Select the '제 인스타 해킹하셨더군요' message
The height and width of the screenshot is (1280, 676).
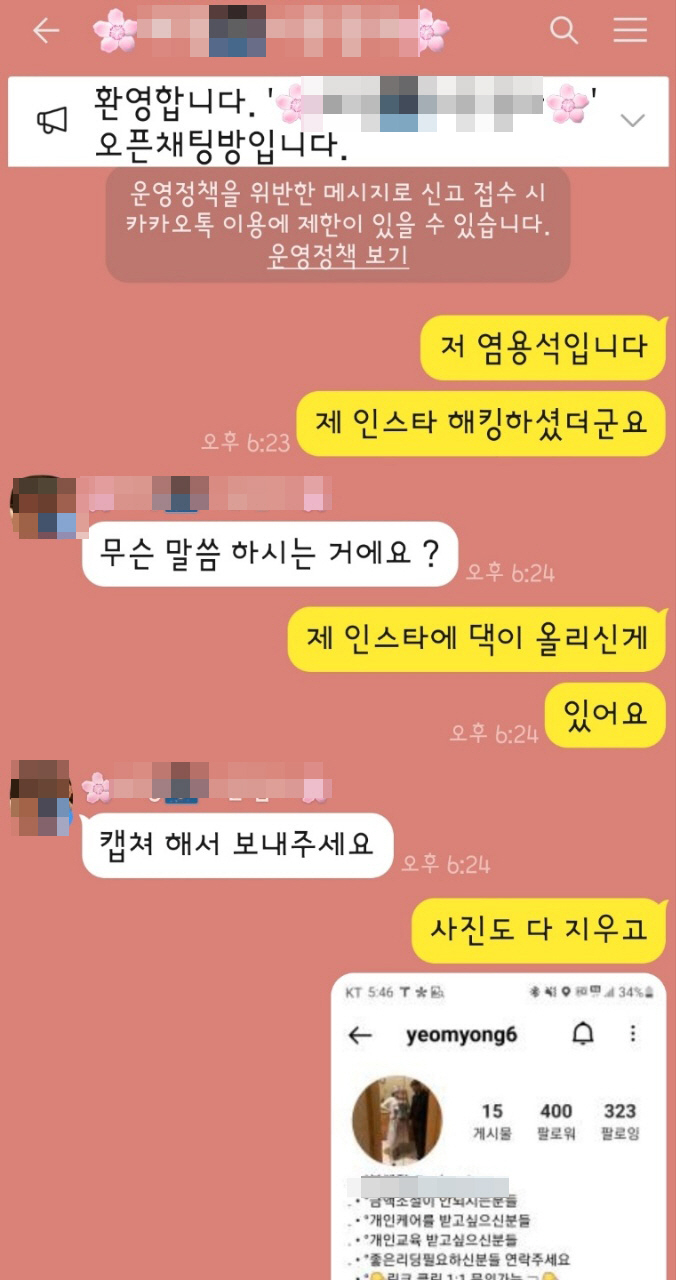(481, 423)
